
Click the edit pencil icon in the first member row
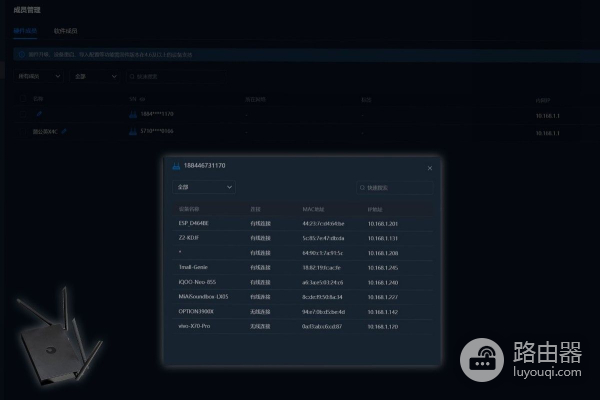click(x=38, y=114)
